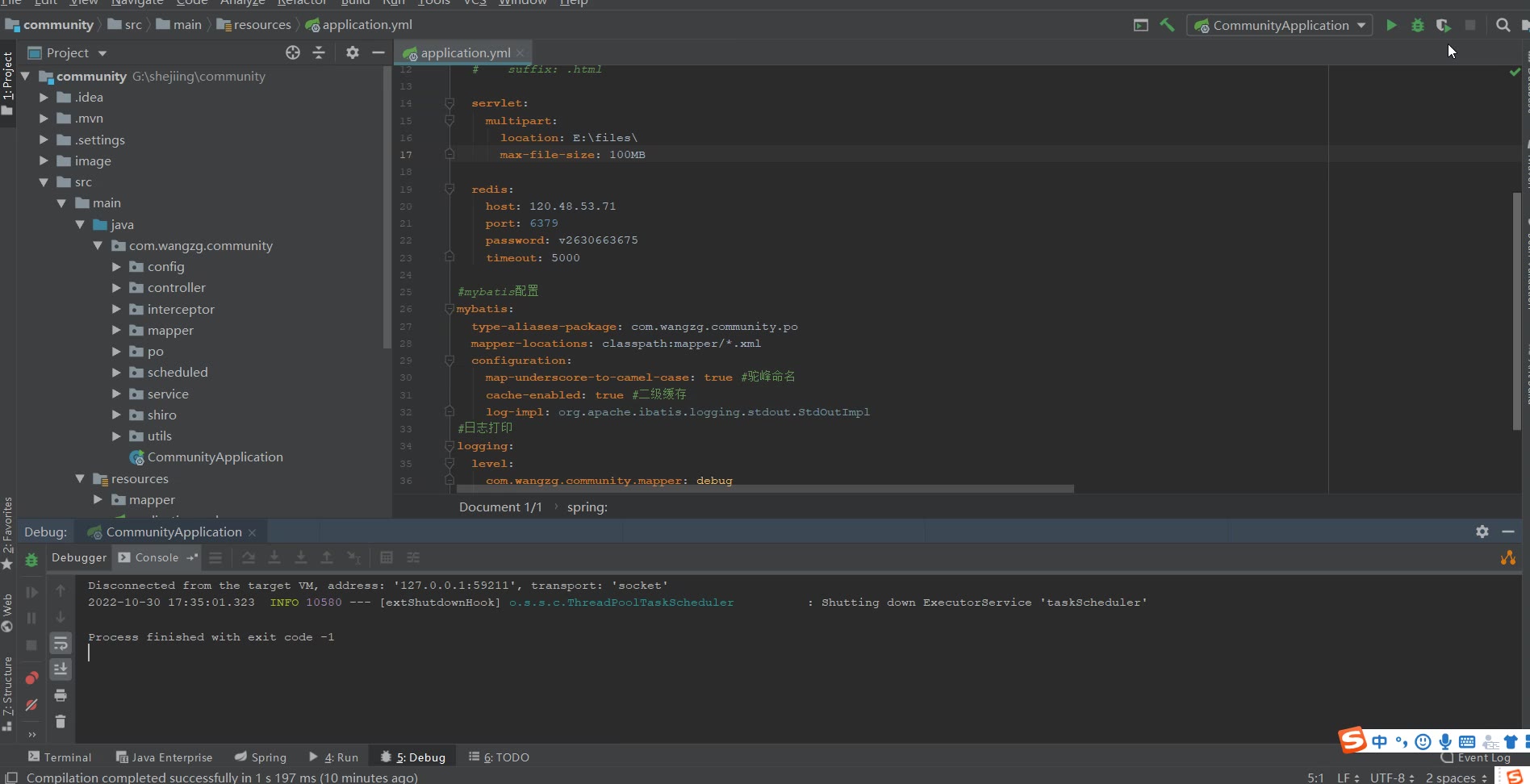This screenshot has width=1530, height=784.
Task: Clear console with trash icon
Action: click(61, 722)
